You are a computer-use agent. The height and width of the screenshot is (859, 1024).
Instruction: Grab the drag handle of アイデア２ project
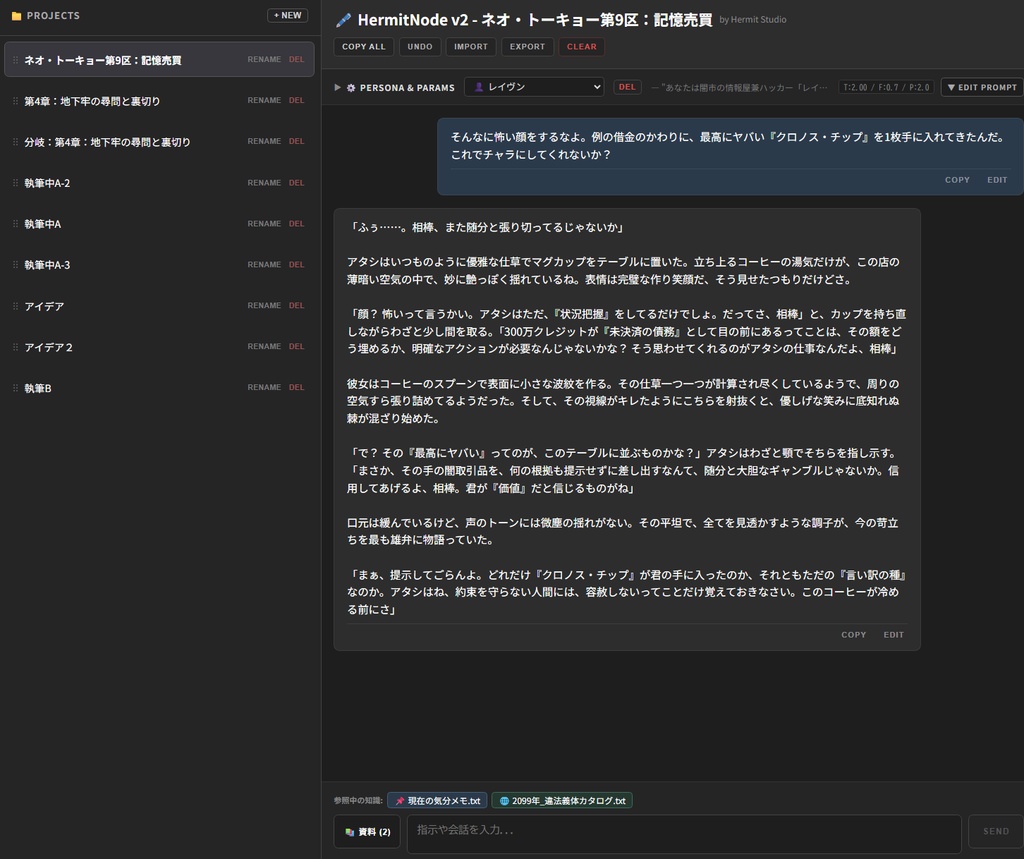point(16,347)
